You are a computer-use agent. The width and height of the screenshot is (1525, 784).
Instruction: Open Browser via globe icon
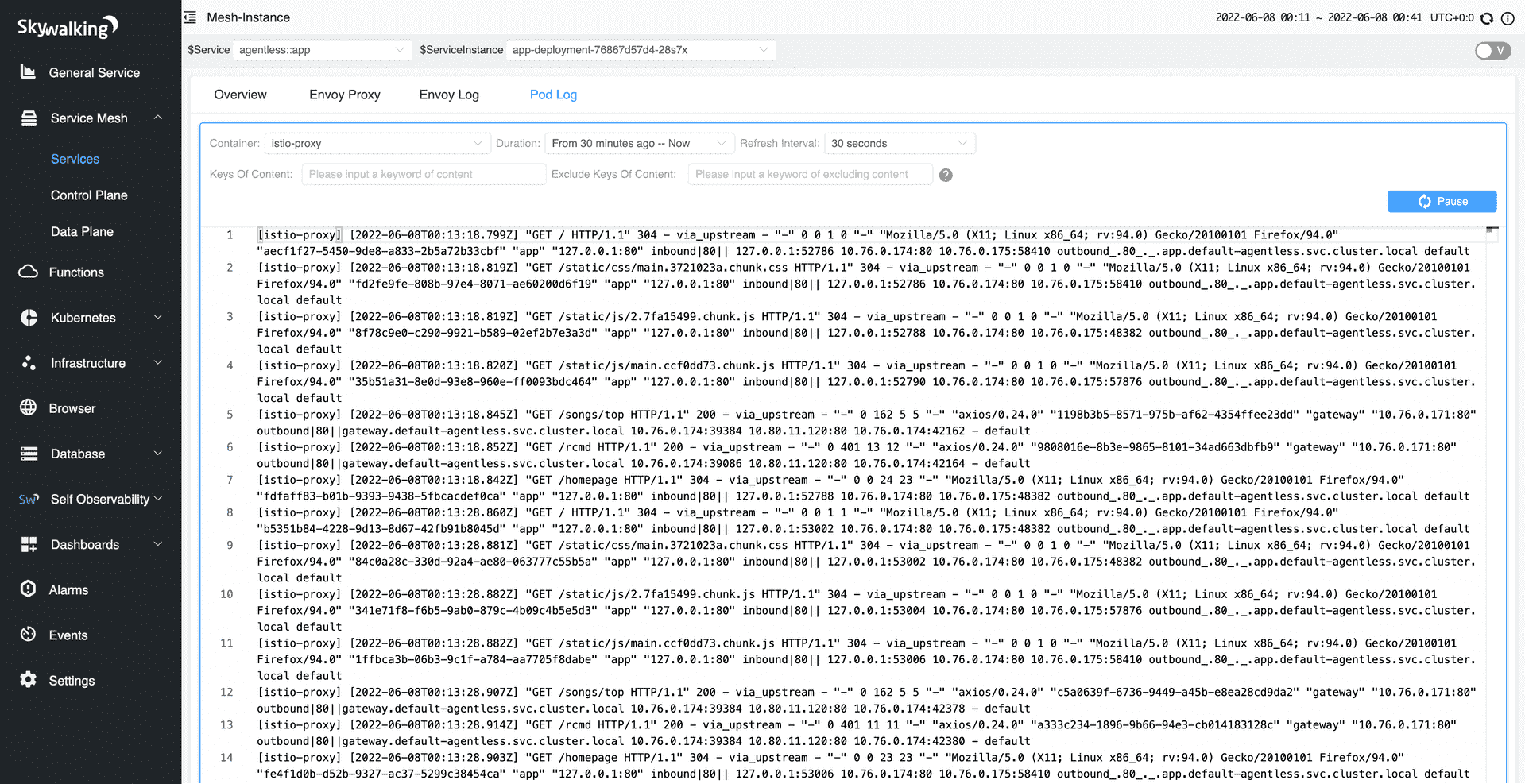(28, 407)
